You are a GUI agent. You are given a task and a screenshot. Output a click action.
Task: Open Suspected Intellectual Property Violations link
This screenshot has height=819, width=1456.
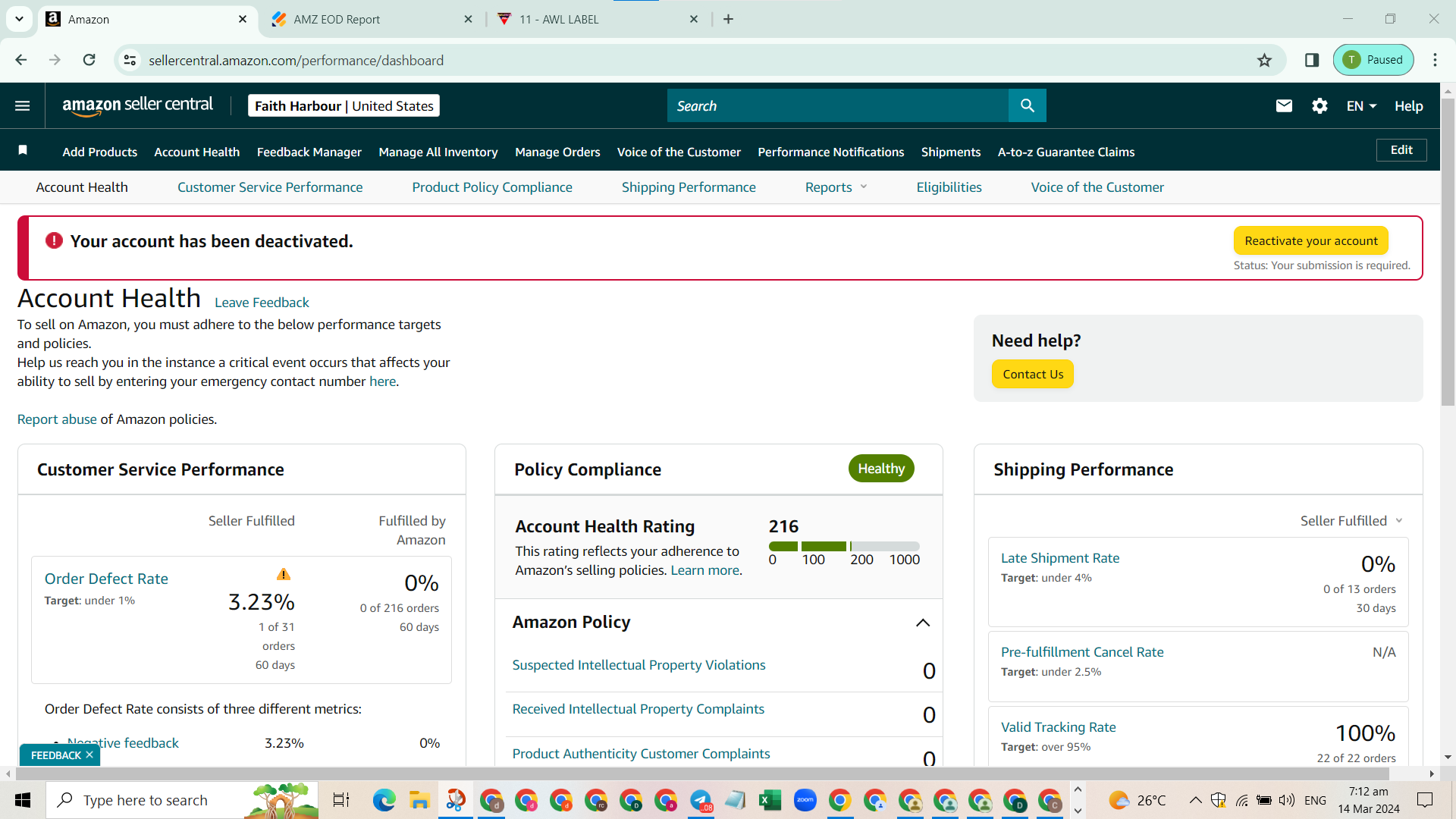click(x=639, y=665)
